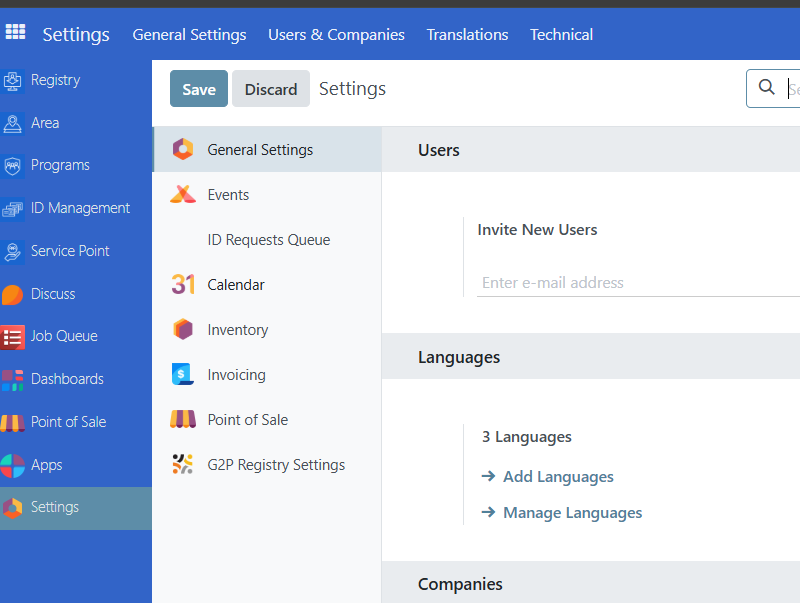Select G2P Registry Settings icon
This screenshot has height=603, width=800.
click(183, 464)
